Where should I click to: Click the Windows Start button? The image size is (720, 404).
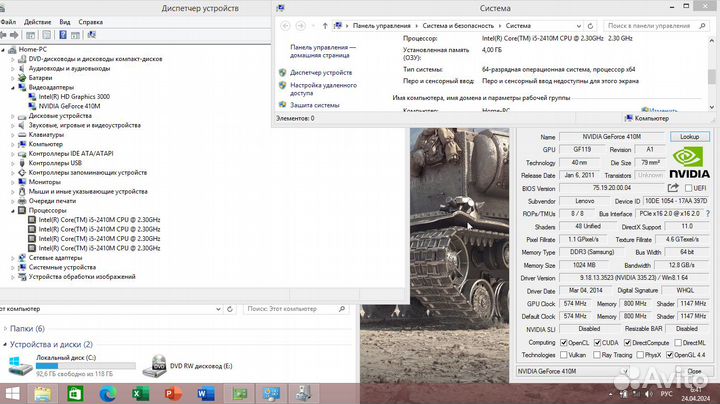tap(12, 394)
